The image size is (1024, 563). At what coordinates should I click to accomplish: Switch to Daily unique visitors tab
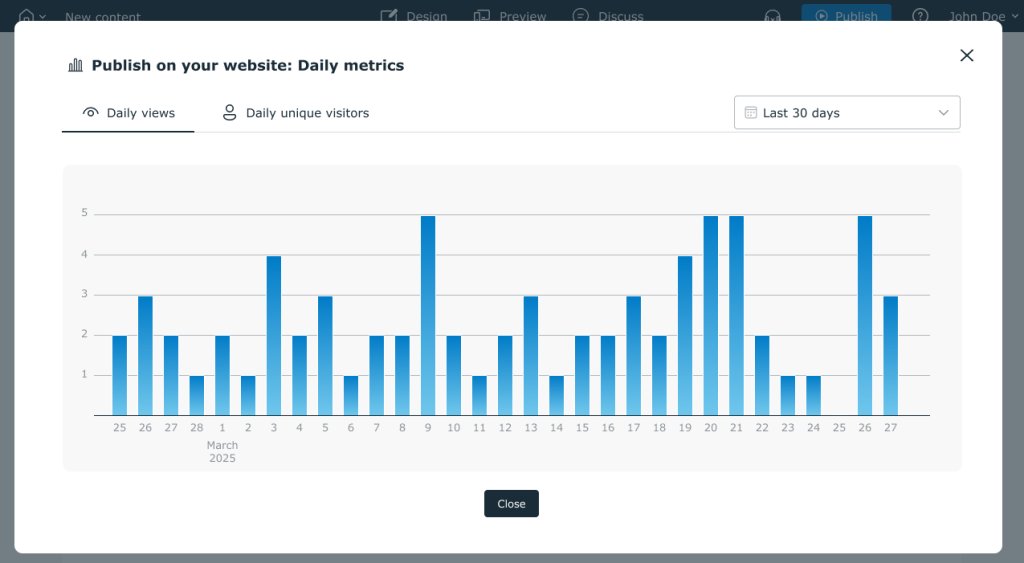click(296, 113)
